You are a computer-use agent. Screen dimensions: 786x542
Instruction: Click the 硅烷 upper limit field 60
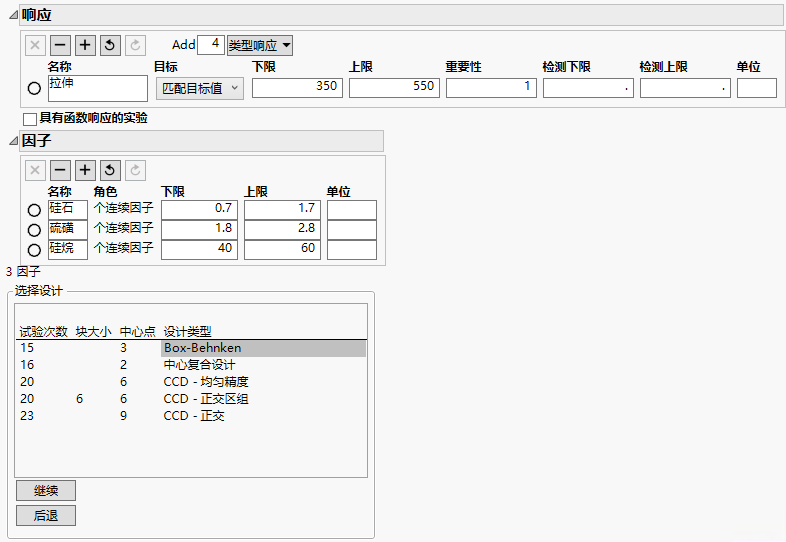282,250
